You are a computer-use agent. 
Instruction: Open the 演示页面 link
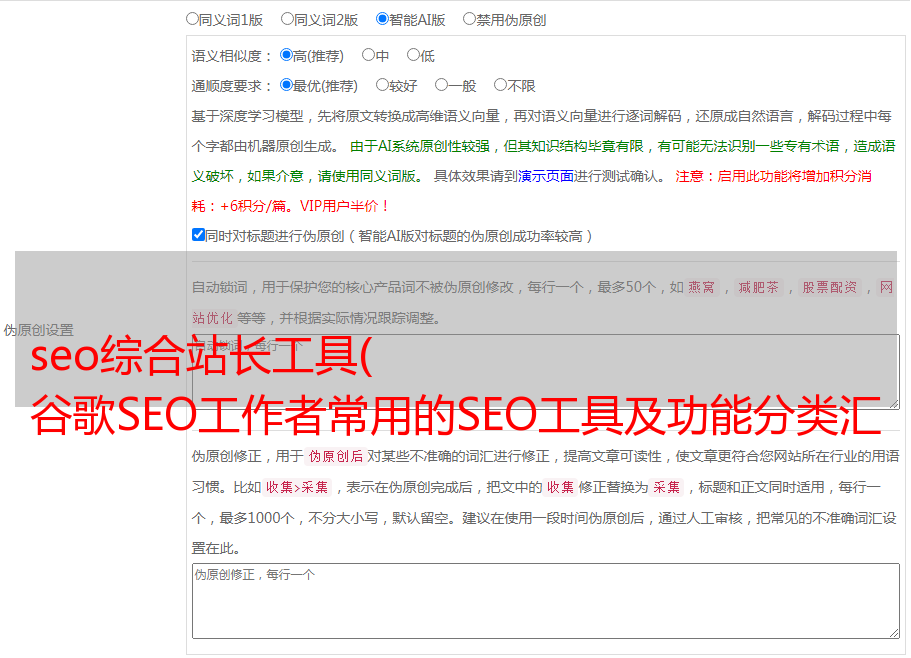pyautogui.click(x=546, y=176)
